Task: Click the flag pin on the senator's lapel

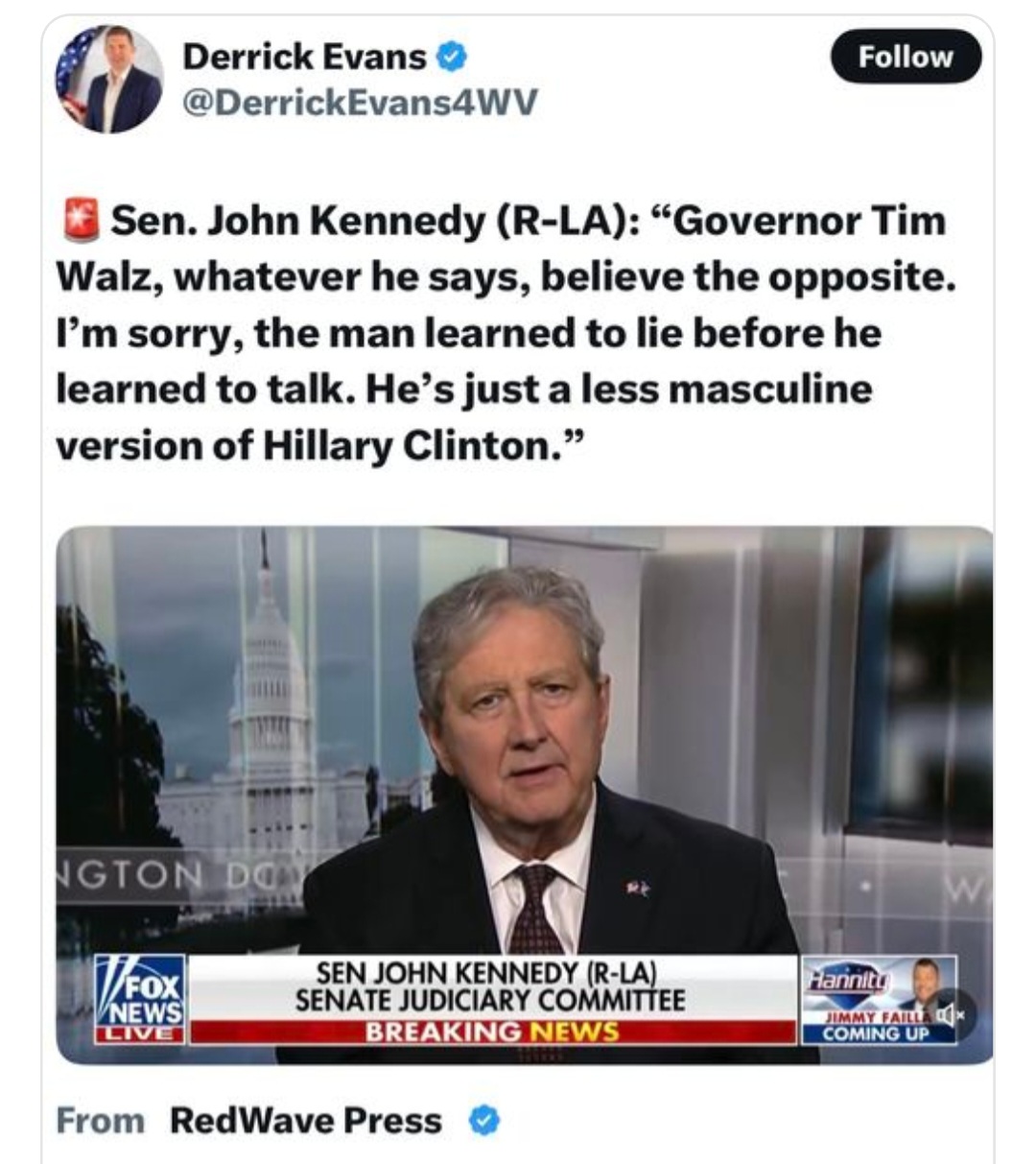Action: (x=638, y=890)
